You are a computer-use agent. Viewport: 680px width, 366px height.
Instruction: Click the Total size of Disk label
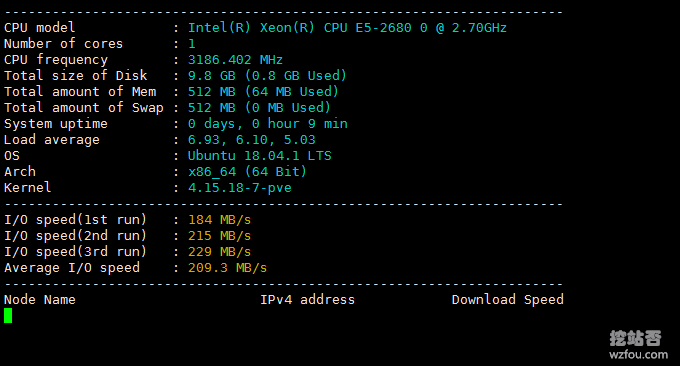(75, 76)
